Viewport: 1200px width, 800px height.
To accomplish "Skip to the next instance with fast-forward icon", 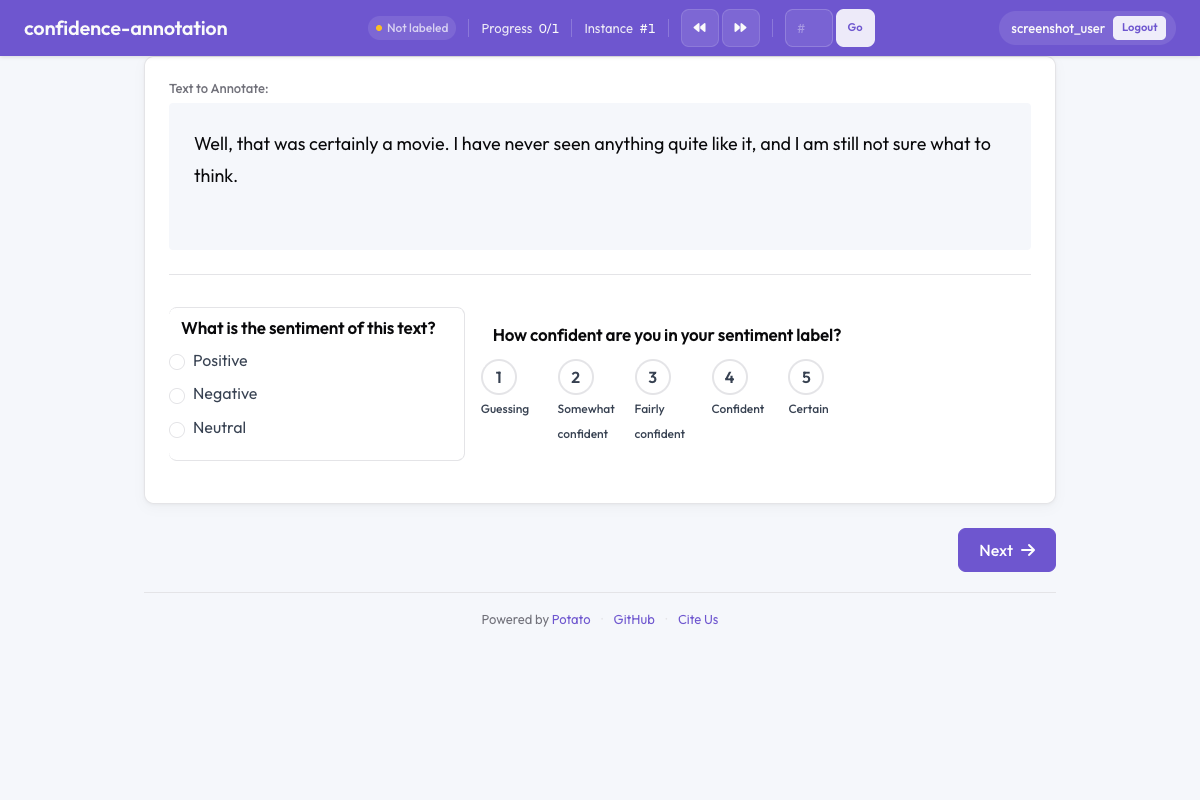I will [x=741, y=28].
